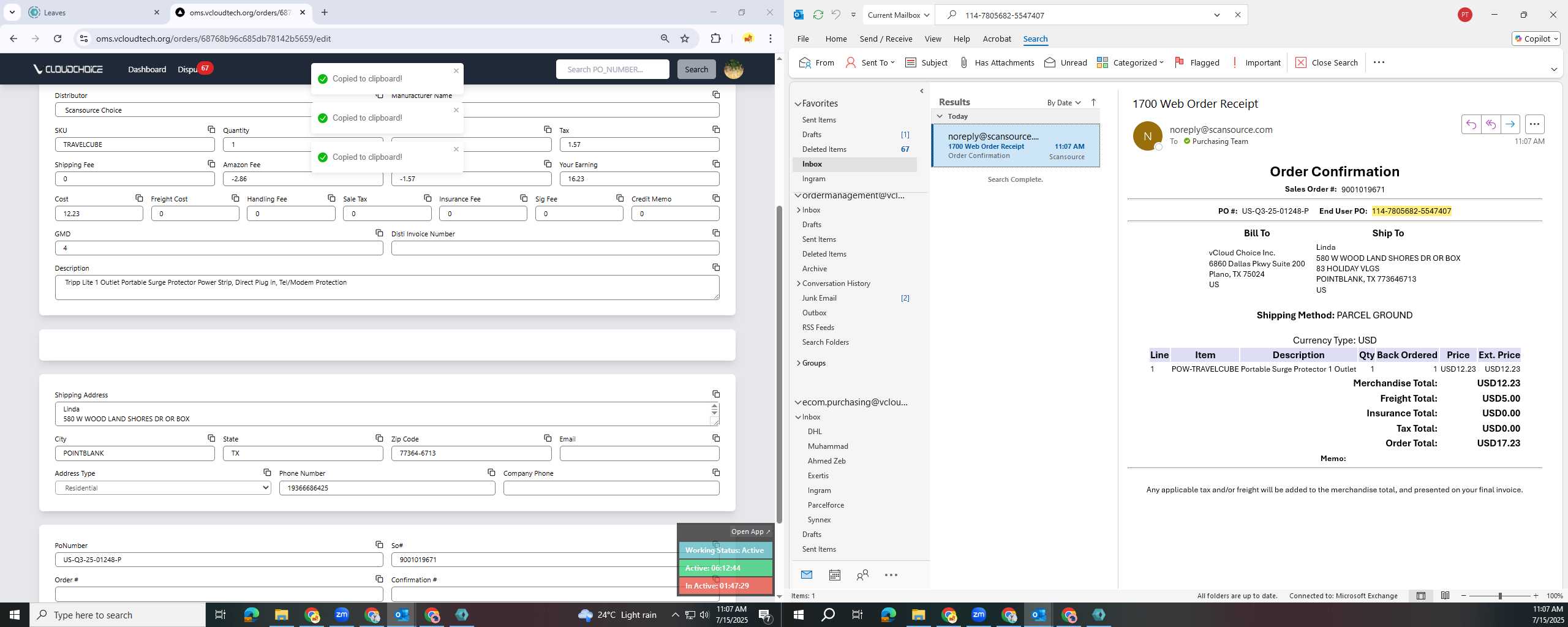
Task: Bookmark this page with star icon
Action: (x=685, y=39)
